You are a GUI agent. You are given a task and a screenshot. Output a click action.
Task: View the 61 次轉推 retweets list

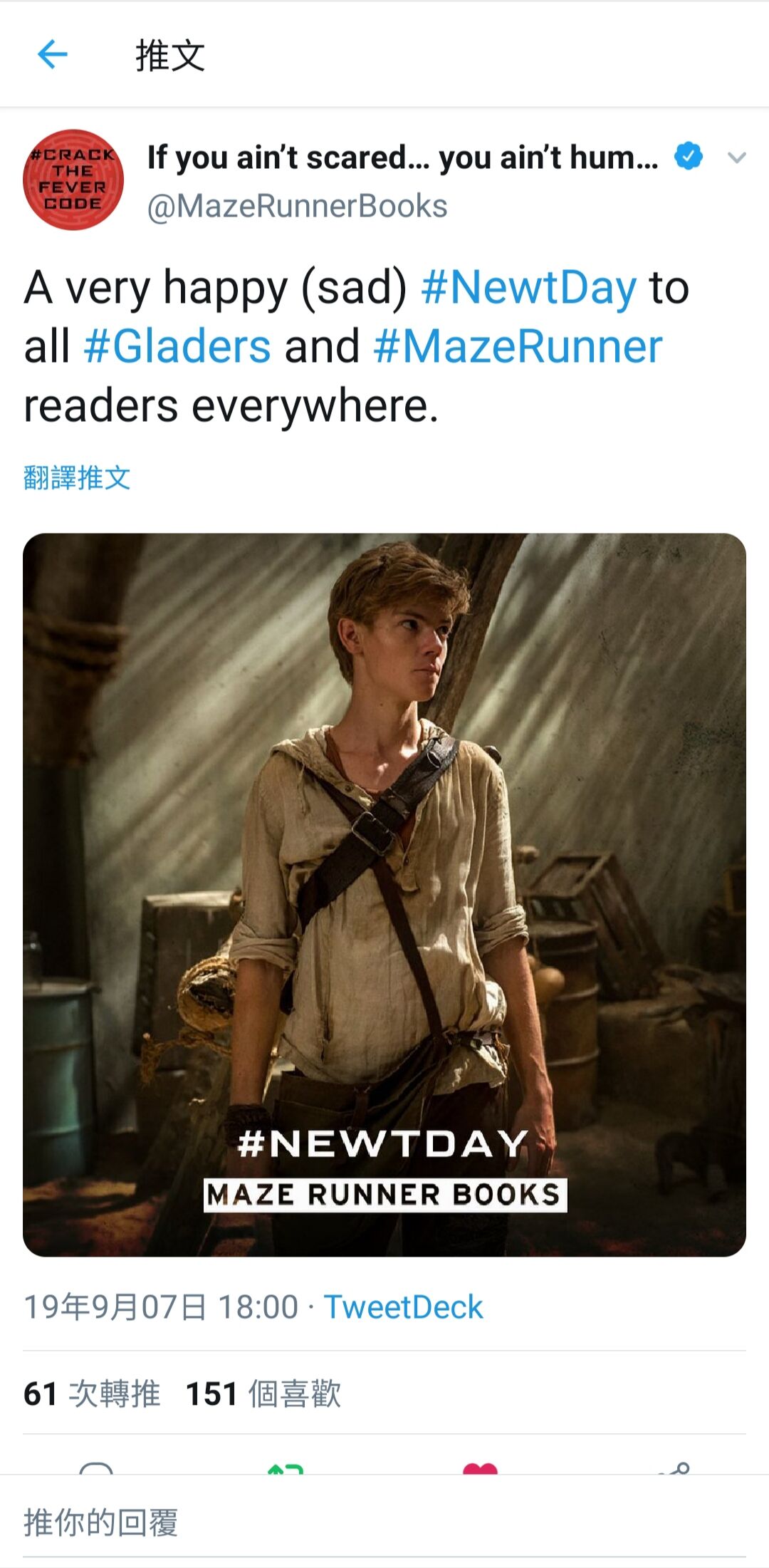pyautogui.click(x=92, y=1393)
